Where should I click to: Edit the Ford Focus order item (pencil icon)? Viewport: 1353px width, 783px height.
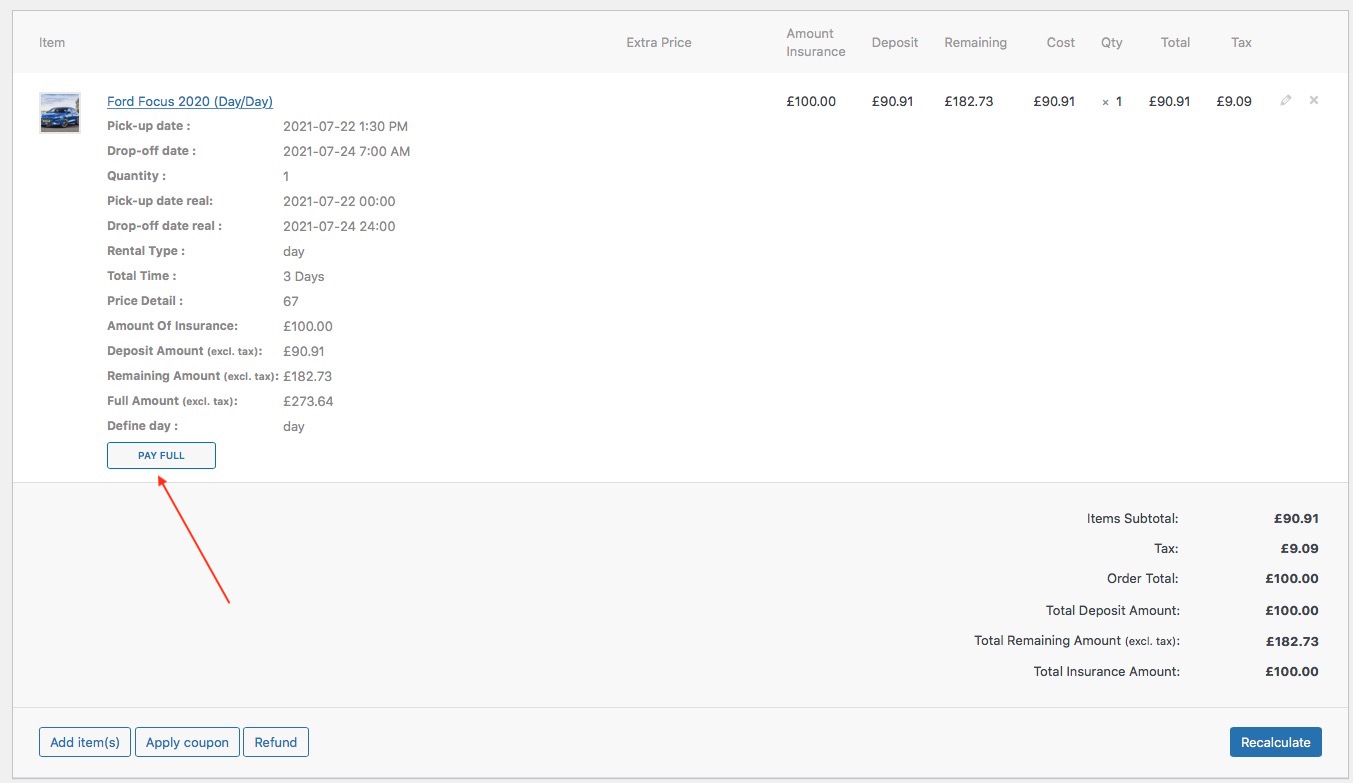(x=1286, y=100)
